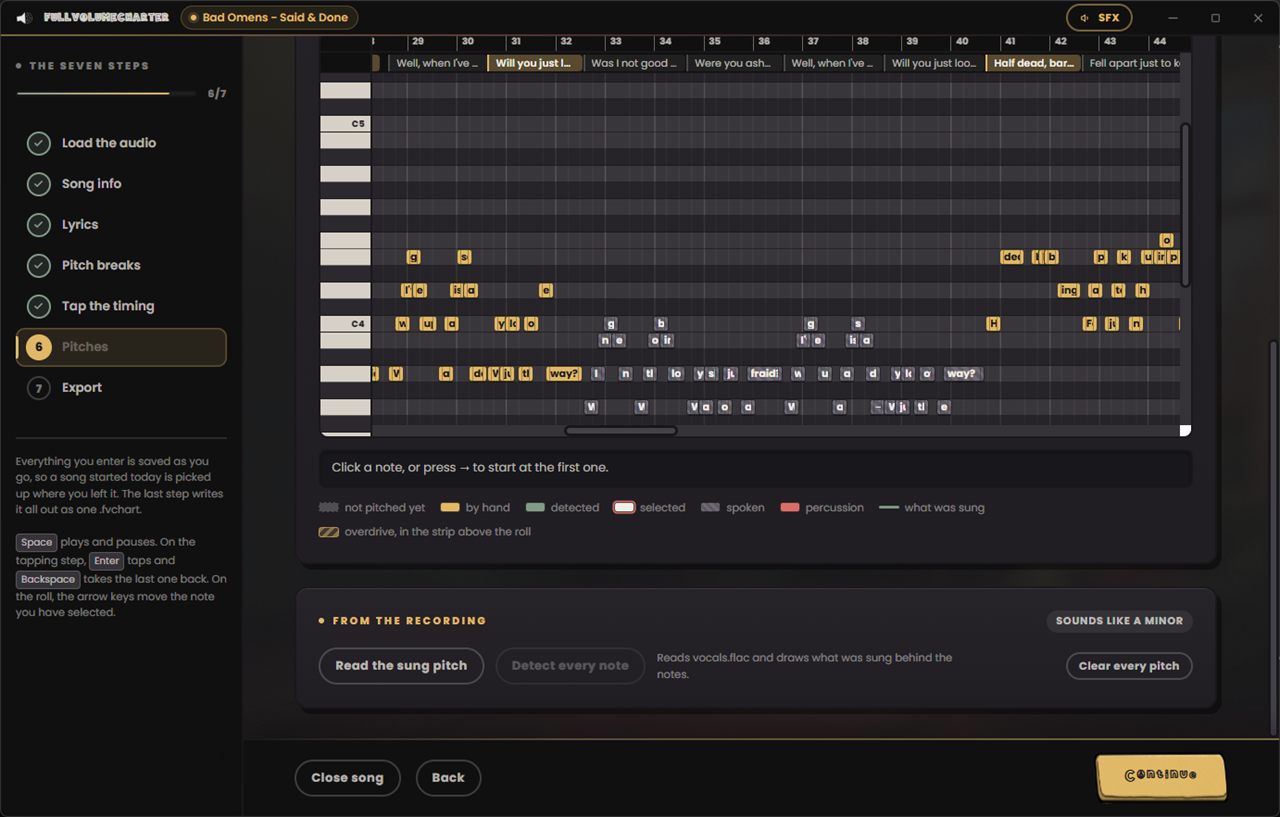
Task: Click the red 'percussion' legend swatch
Action: (790, 508)
